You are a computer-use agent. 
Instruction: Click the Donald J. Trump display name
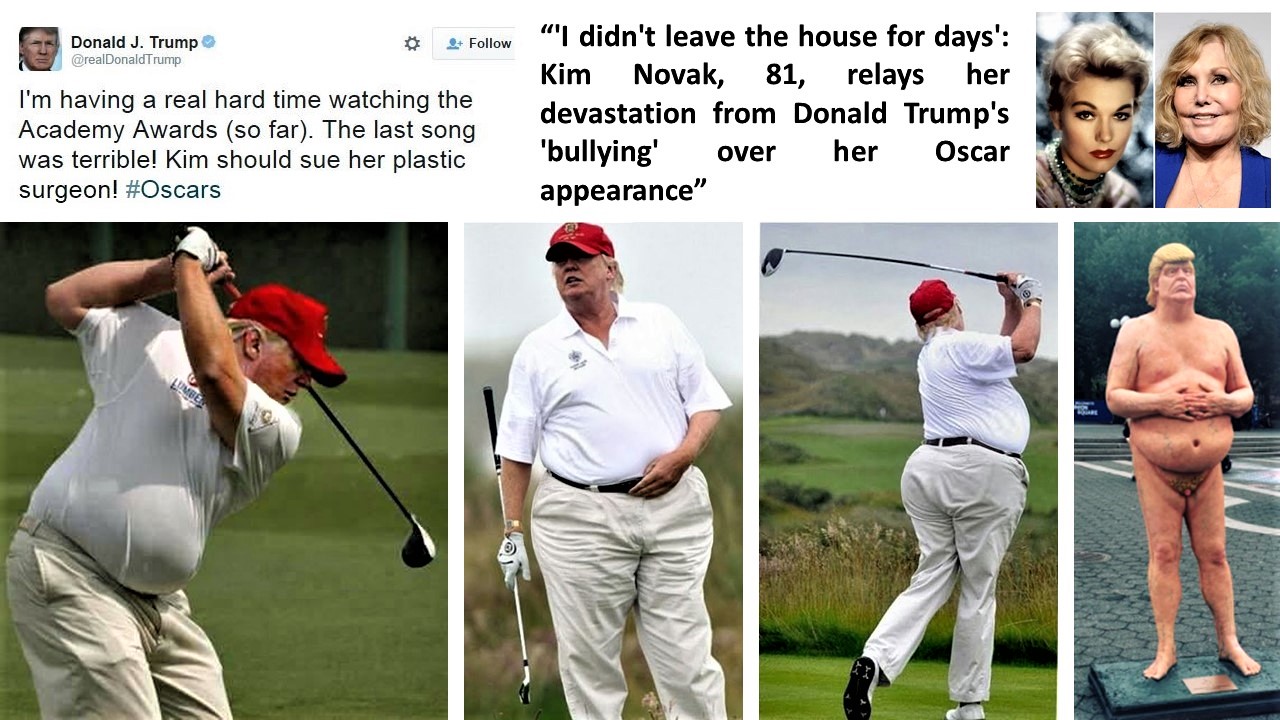[134, 42]
